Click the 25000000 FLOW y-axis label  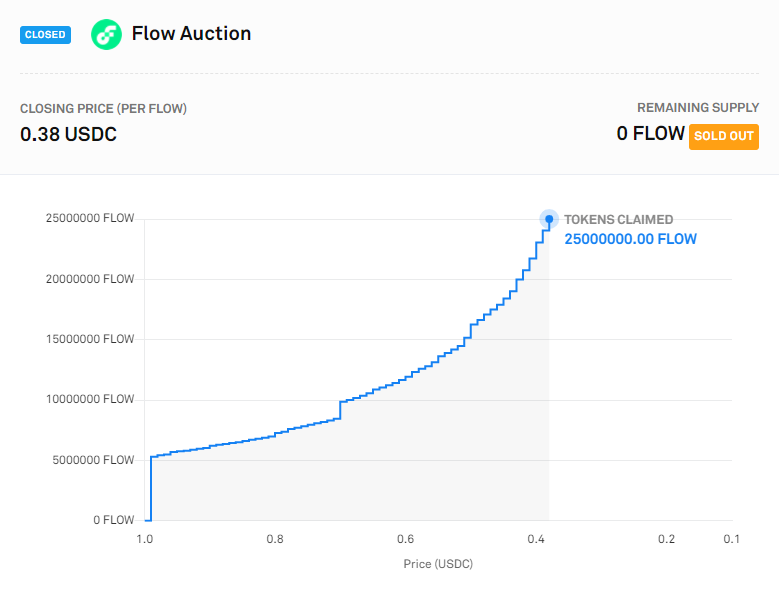tap(90, 219)
